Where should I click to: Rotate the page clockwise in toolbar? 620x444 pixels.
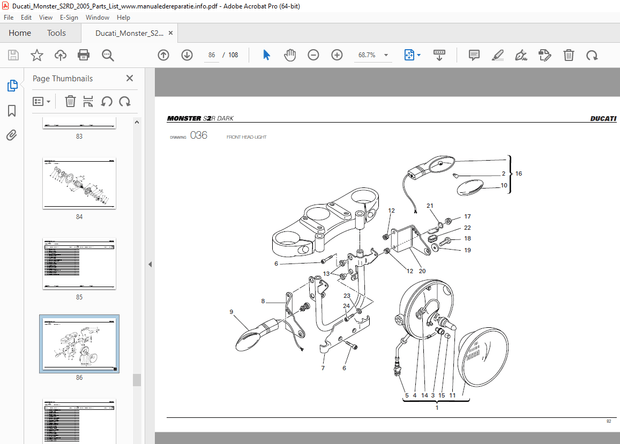[592, 55]
